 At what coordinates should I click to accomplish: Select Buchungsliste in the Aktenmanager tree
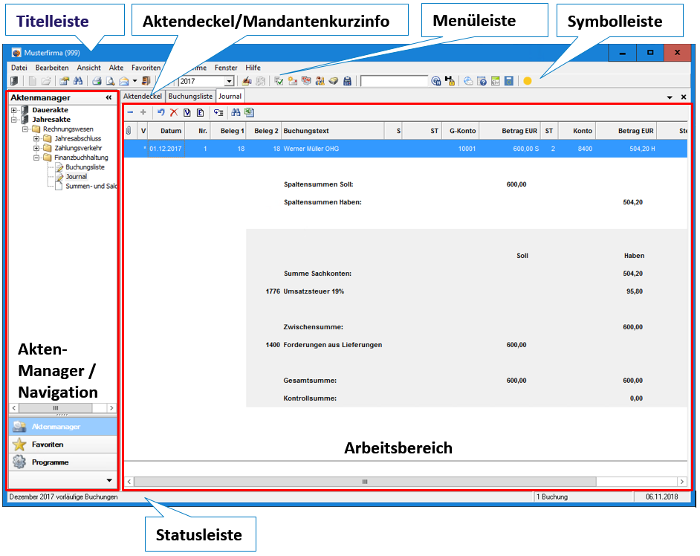pos(85,167)
